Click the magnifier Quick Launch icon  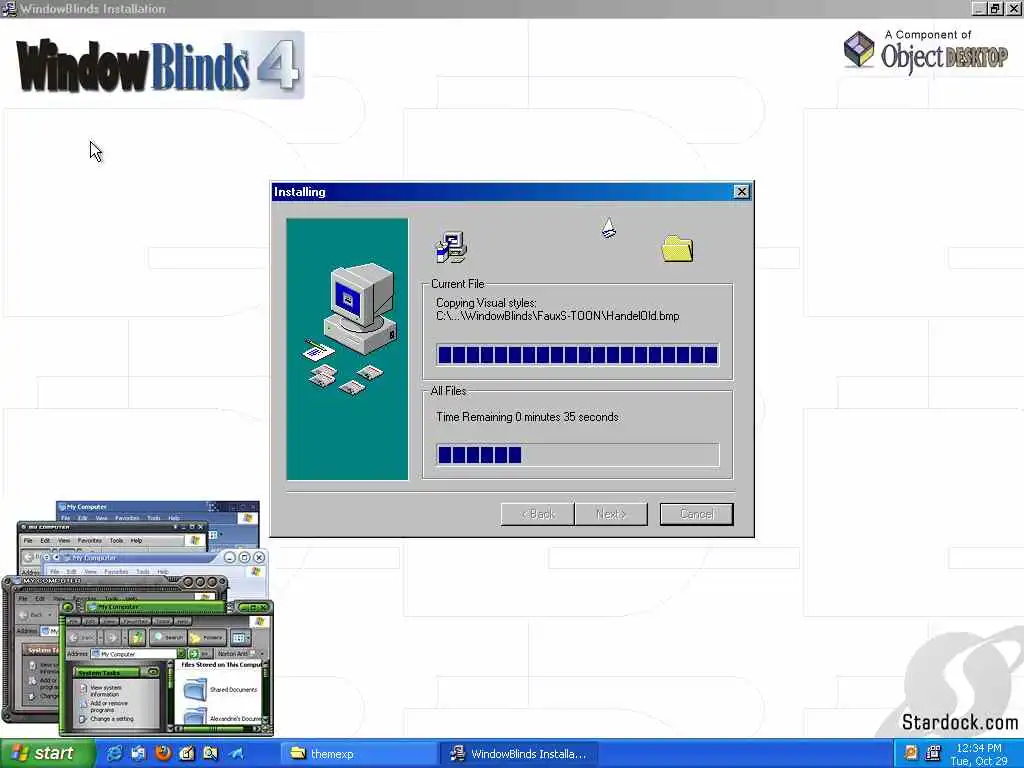(211, 754)
